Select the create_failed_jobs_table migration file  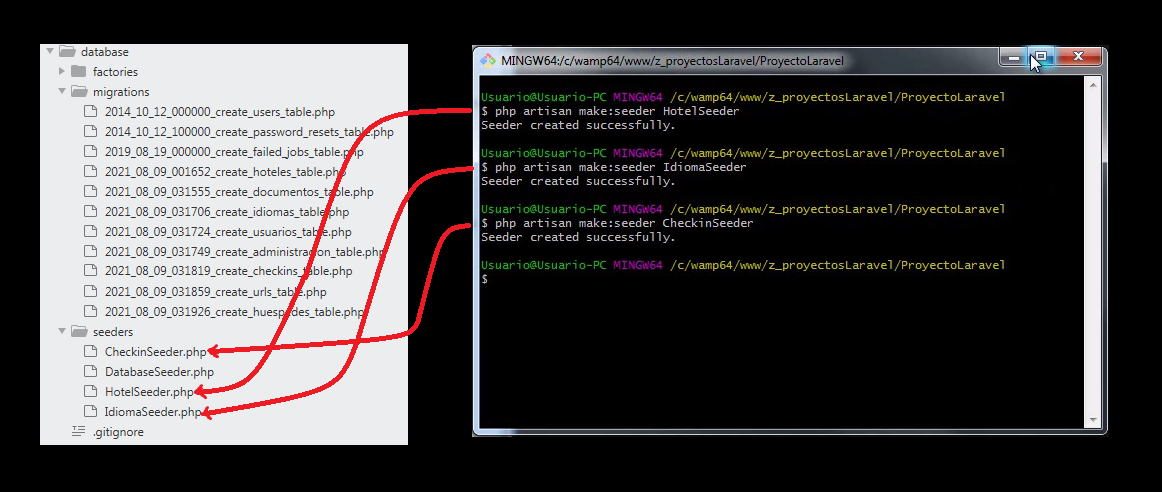click(x=233, y=152)
